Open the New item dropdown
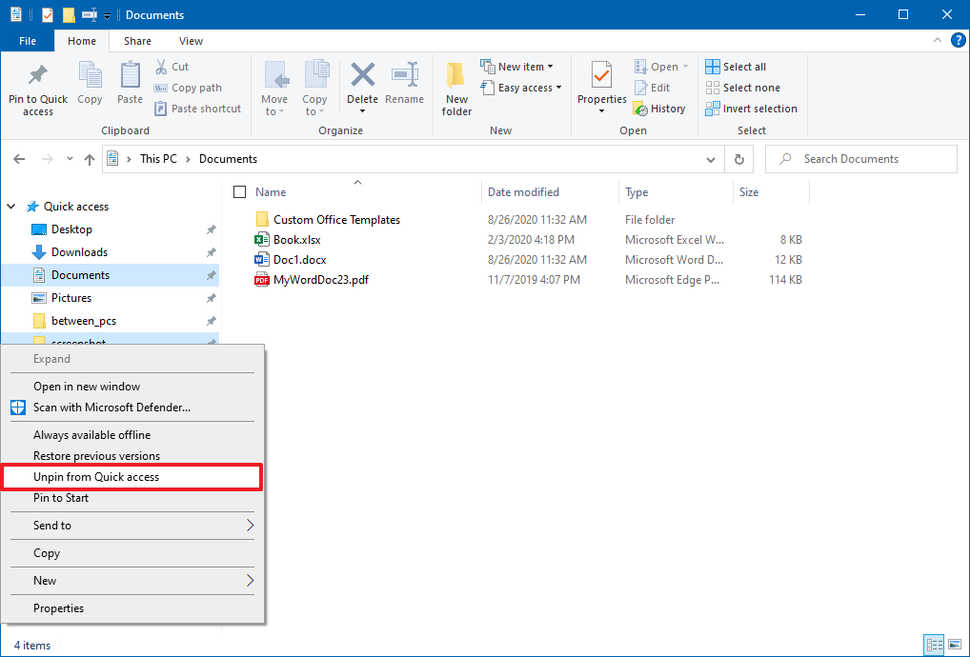The image size is (970, 657). tap(518, 66)
